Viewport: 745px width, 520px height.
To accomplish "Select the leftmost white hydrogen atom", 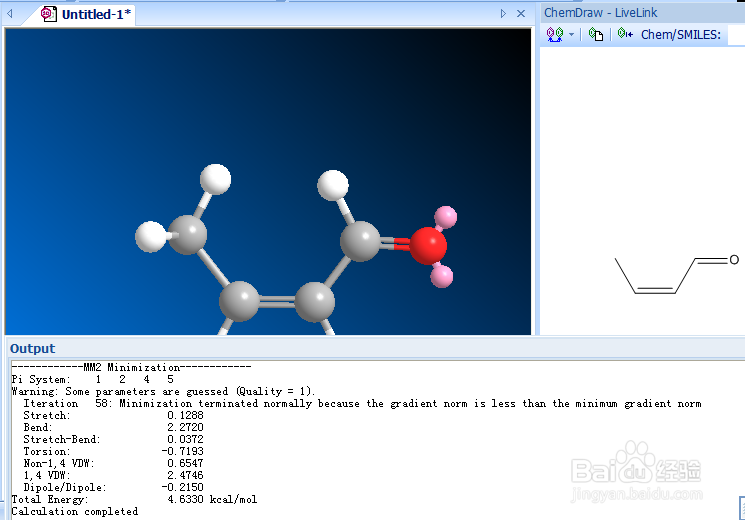I will coord(151,236).
